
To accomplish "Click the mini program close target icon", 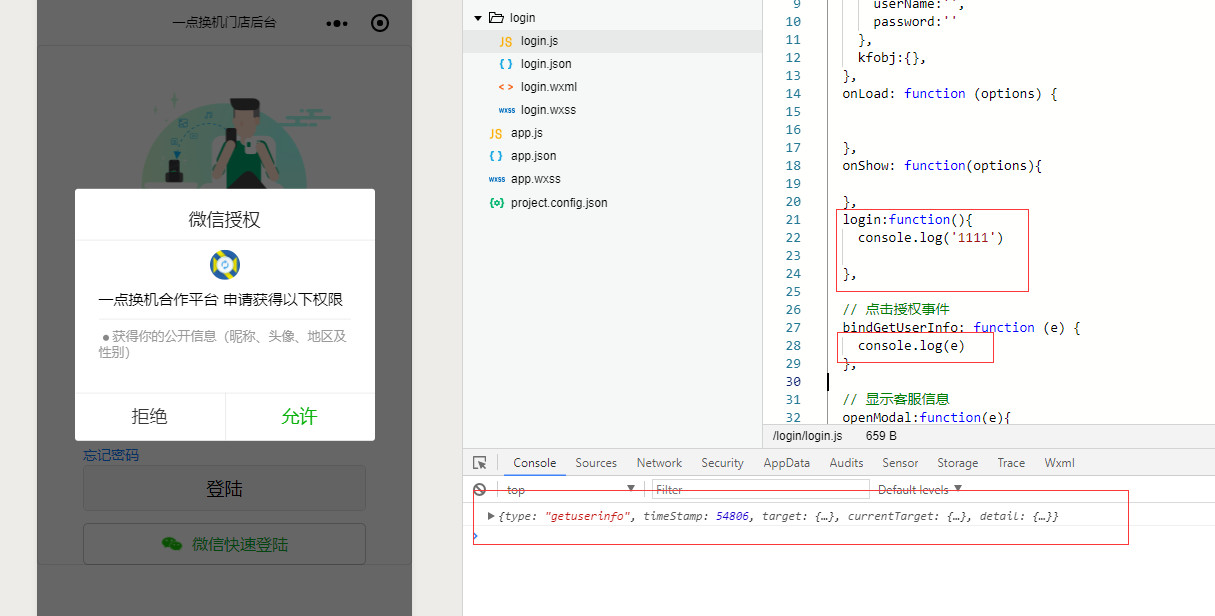I will pyautogui.click(x=380, y=23).
